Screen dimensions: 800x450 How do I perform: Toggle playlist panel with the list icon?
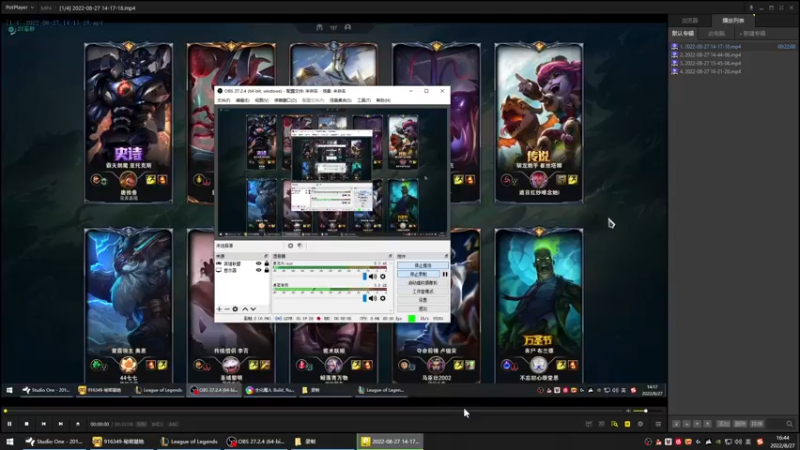658,424
